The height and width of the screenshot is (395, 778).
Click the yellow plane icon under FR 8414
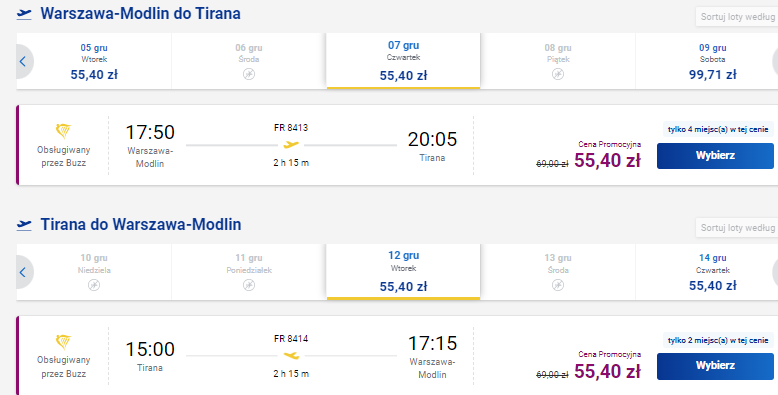(291, 355)
